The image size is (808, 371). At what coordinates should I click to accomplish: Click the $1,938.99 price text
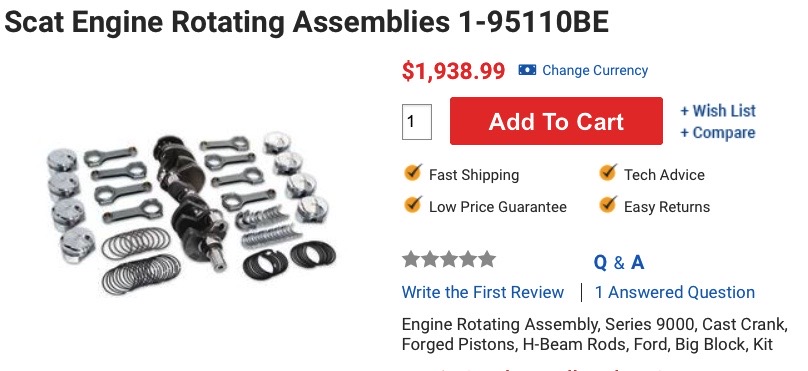tap(453, 71)
